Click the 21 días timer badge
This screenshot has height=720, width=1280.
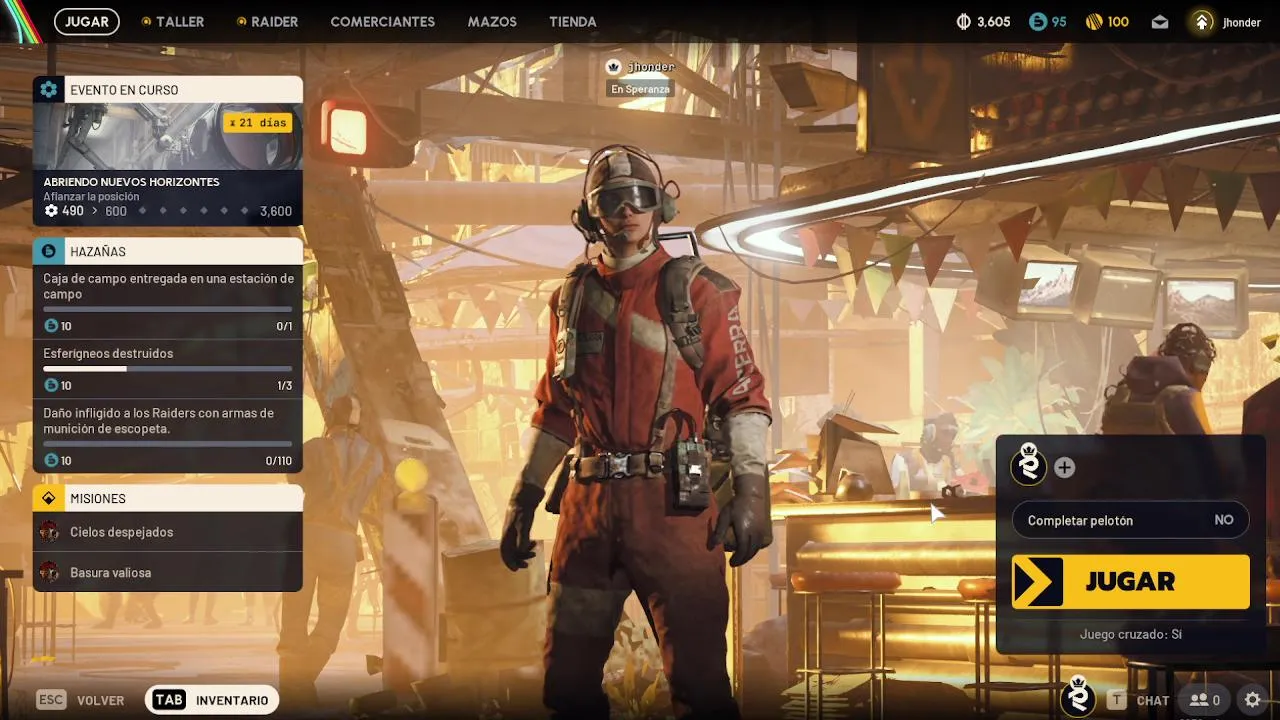pos(258,123)
